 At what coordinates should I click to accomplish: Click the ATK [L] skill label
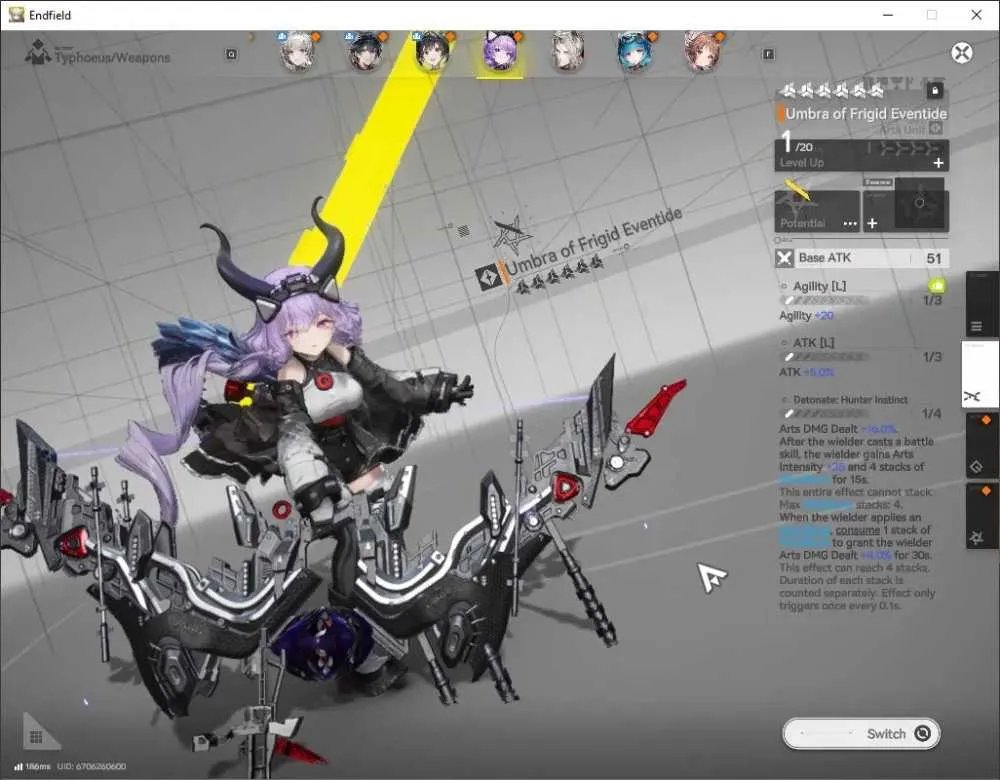click(813, 342)
